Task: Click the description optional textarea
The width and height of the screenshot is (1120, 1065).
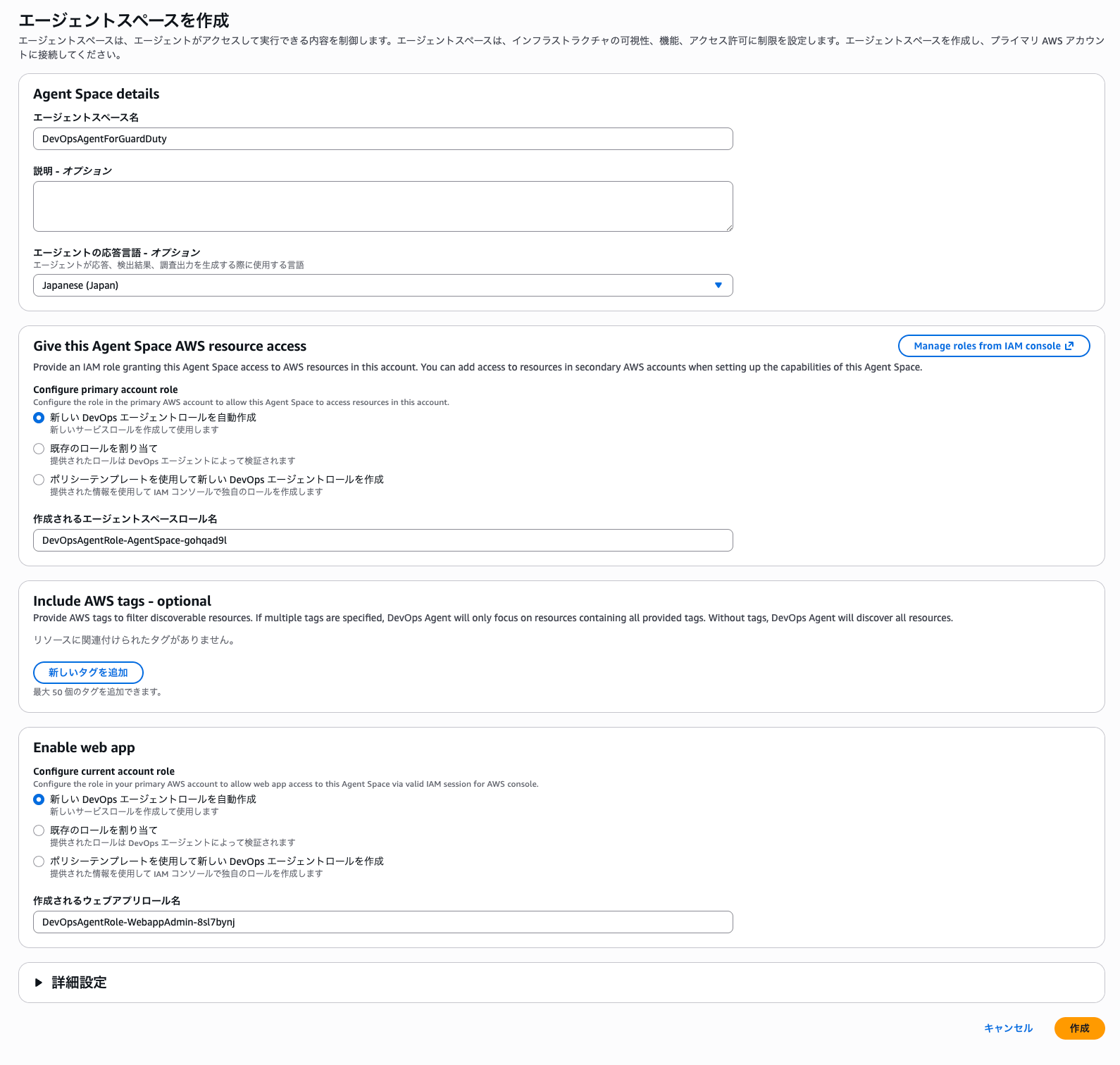Action: 382,206
